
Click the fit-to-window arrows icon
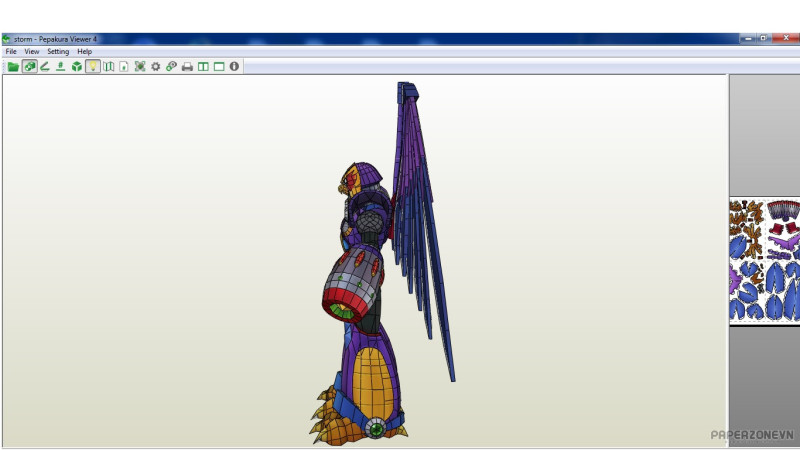140,67
